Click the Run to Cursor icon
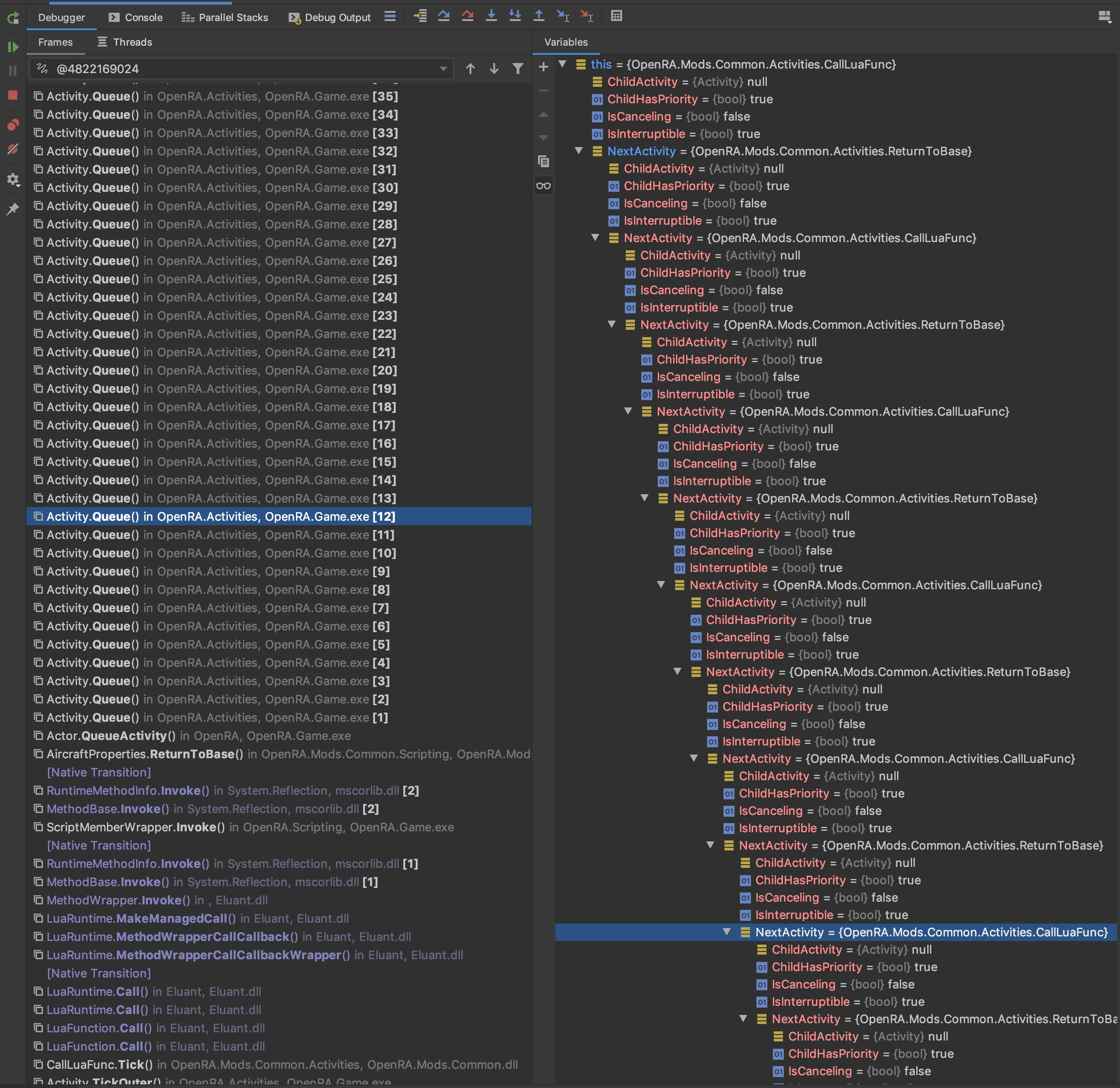This screenshot has width=1120, height=1088. pos(563,16)
